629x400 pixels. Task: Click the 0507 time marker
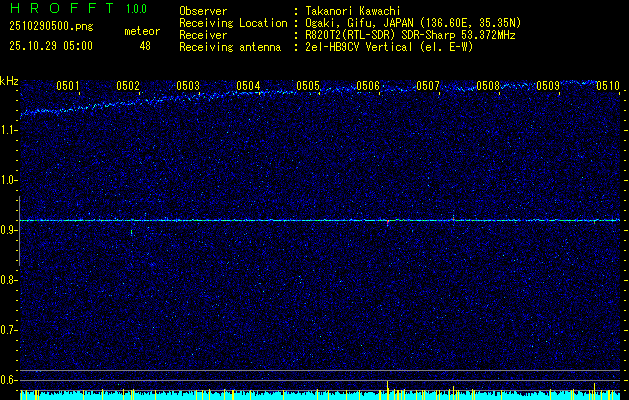click(x=428, y=85)
